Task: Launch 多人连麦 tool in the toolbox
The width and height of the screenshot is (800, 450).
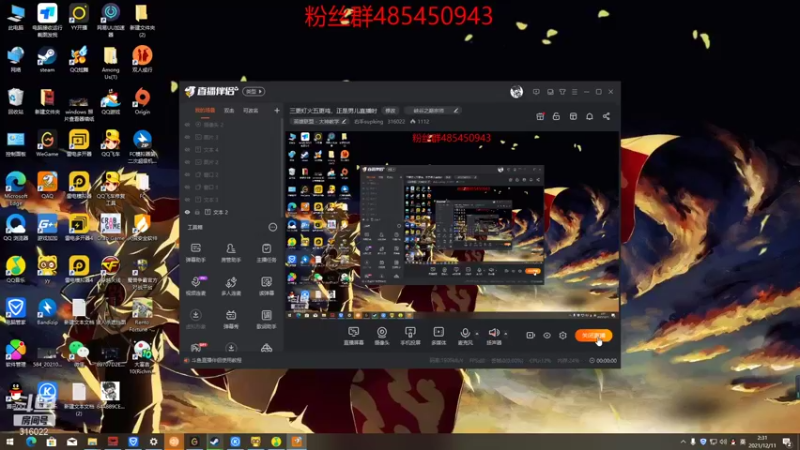Action: click(231, 286)
